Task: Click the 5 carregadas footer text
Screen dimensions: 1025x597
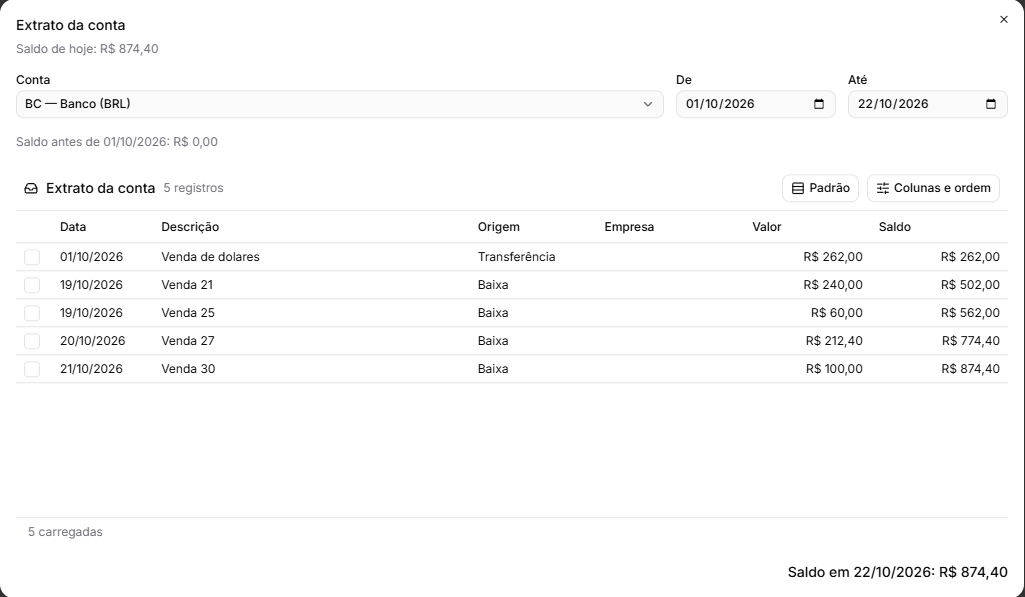Action: (x=65, y=532)
